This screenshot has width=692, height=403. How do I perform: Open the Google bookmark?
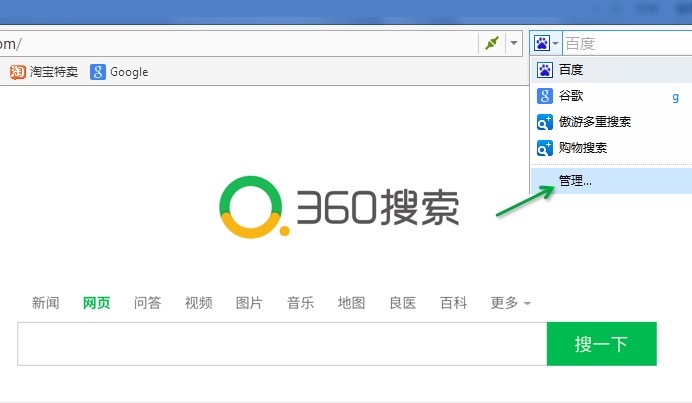click(119, 72)
